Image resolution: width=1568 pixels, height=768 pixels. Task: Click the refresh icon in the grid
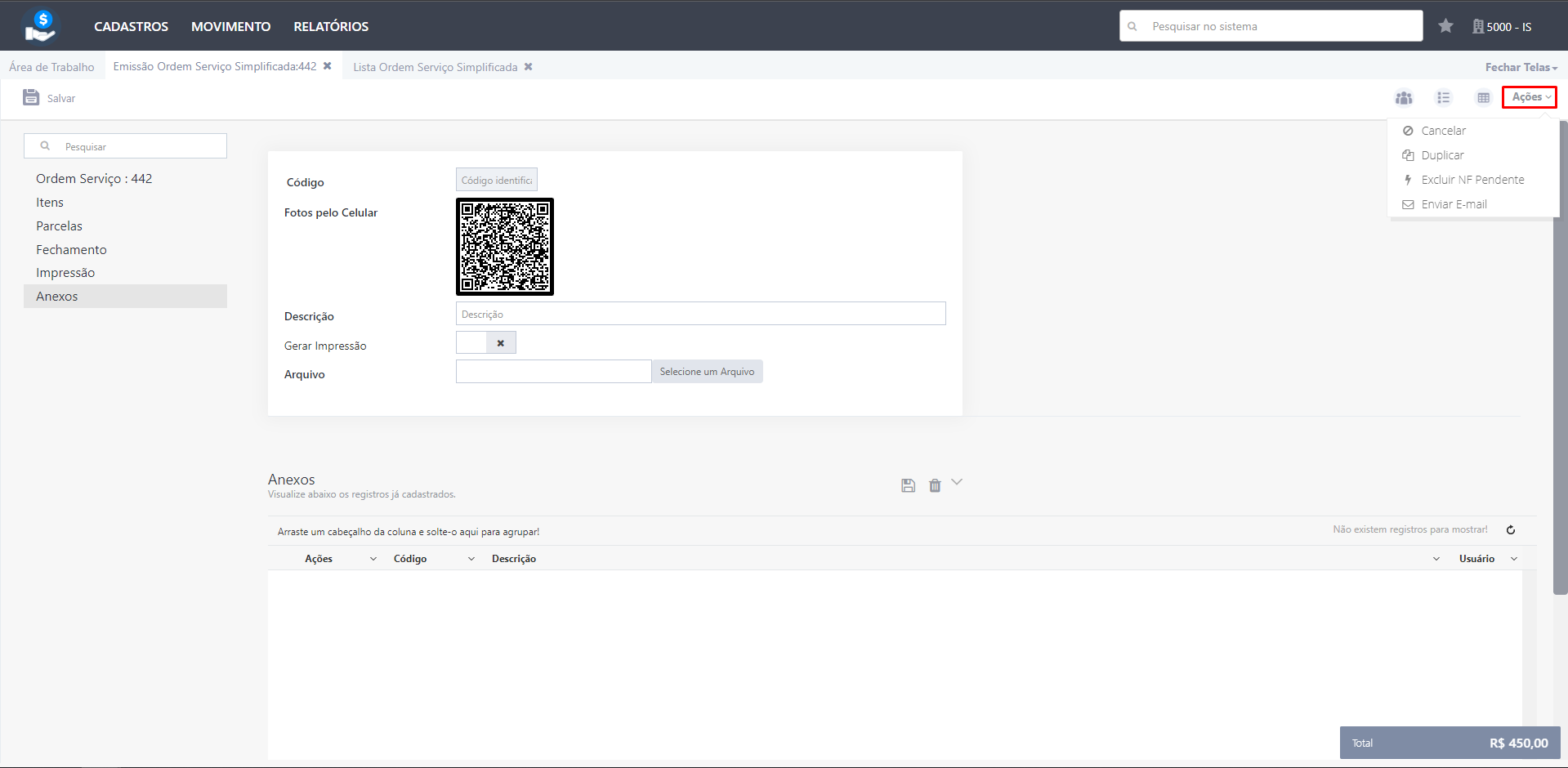(x=1511, y=529)
